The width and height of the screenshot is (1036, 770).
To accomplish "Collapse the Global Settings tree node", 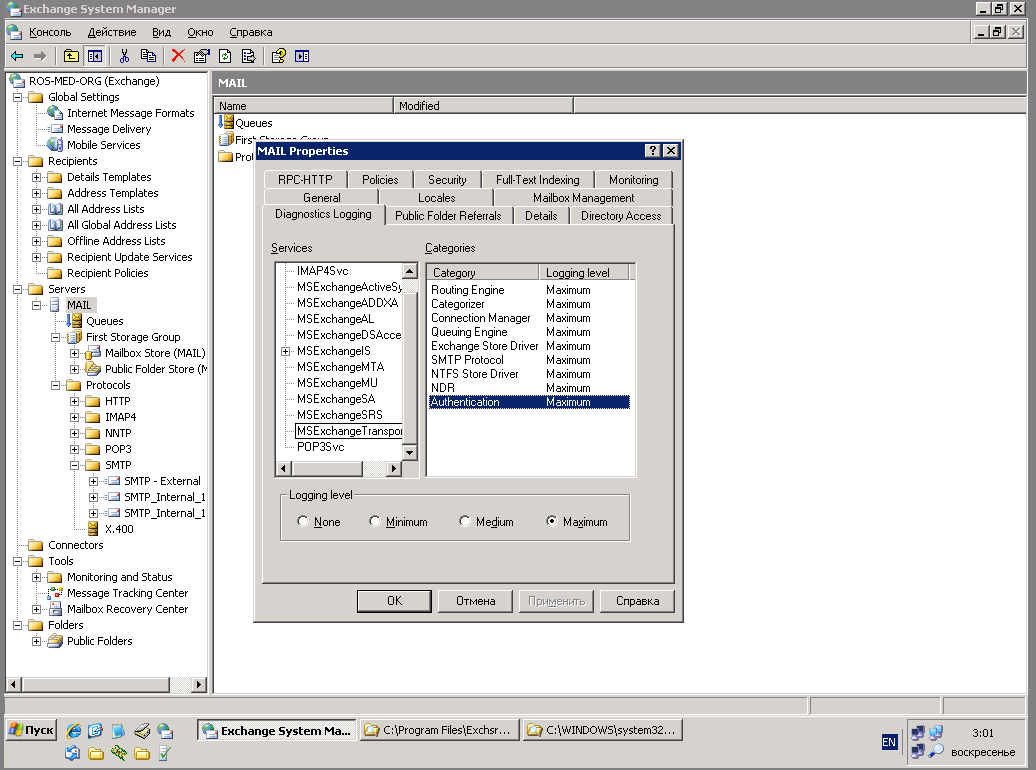I will (x=18, y=97).
